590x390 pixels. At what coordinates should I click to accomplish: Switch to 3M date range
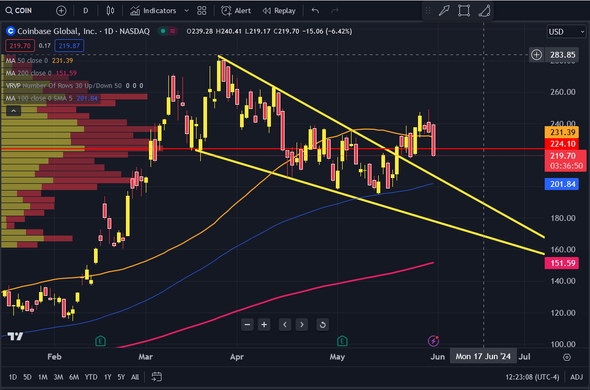click(x=58, y=377)
